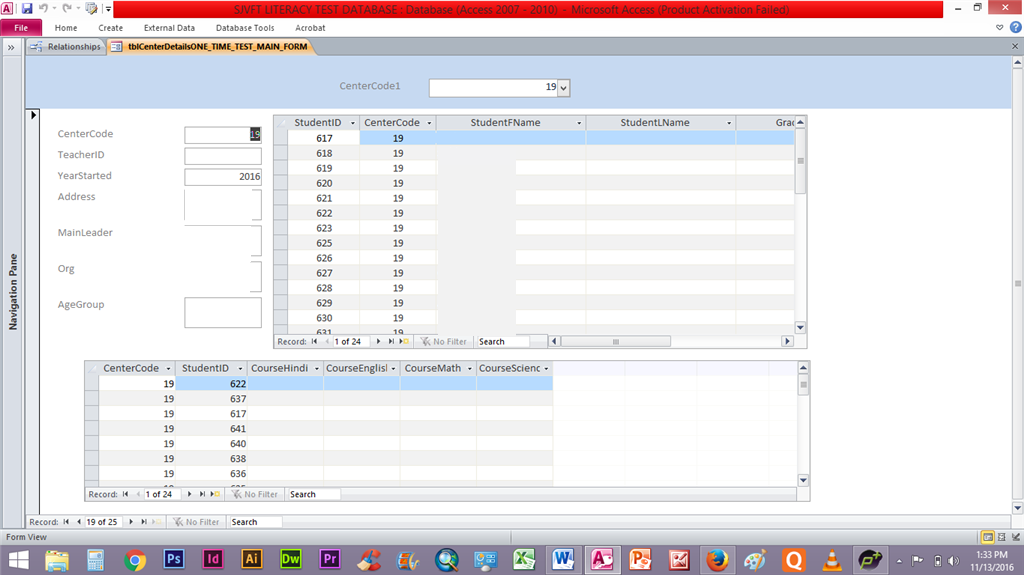Screen dimensions: 1024x575
Task: Open StudentFName column filter dropdown
Action: [579, 123]
